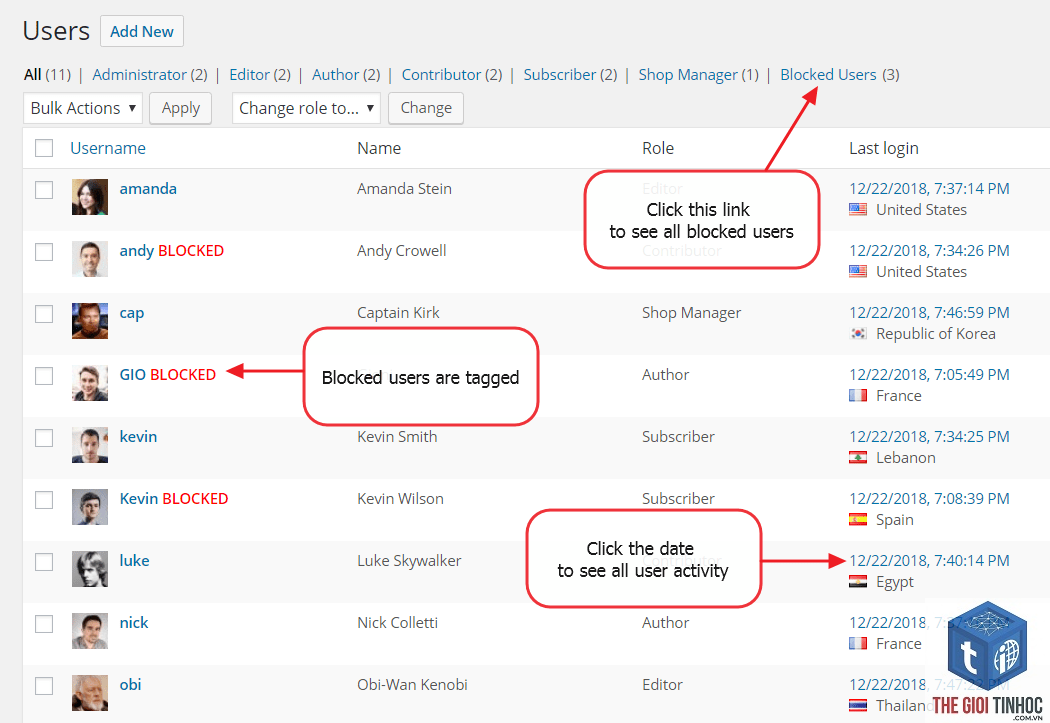Click Kevin Wilson's profile avatar

[90, 507]
